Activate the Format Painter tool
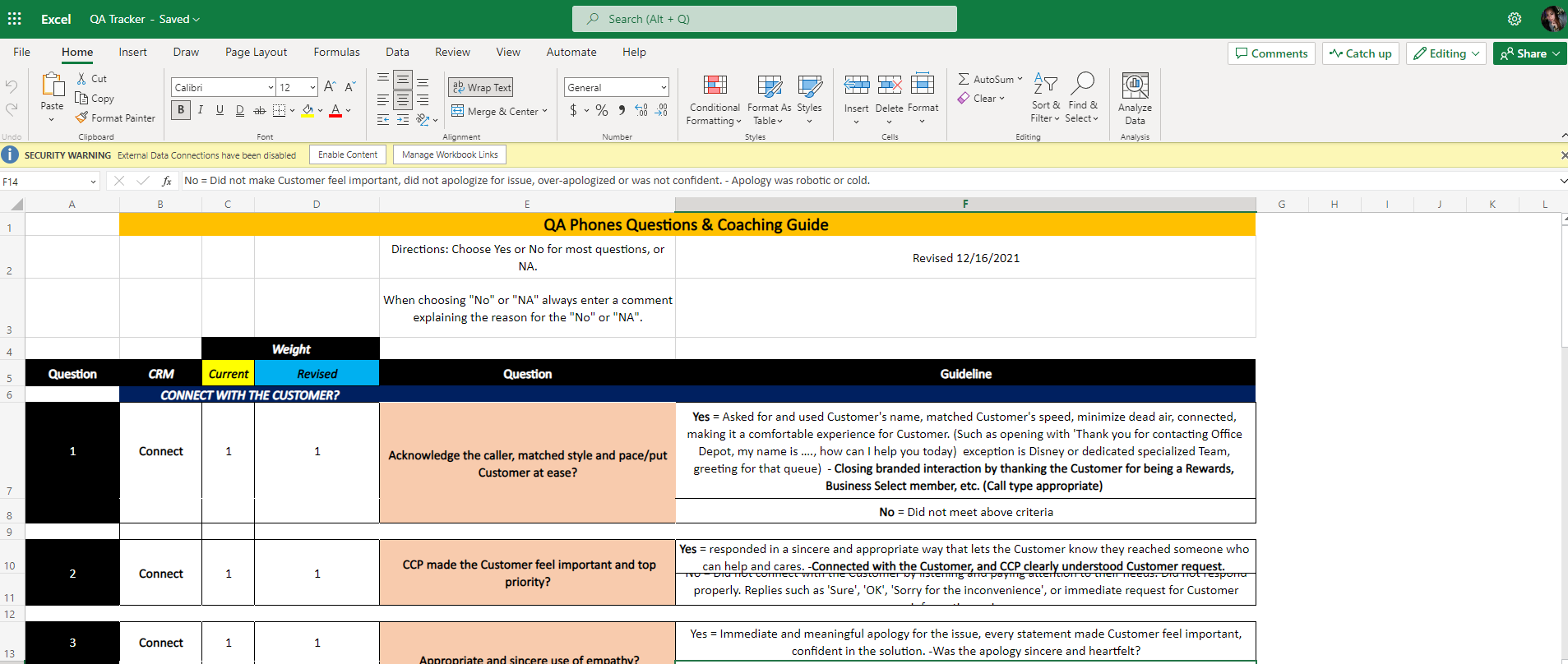This screenshot has height=664, width=1568. (116, 118)
